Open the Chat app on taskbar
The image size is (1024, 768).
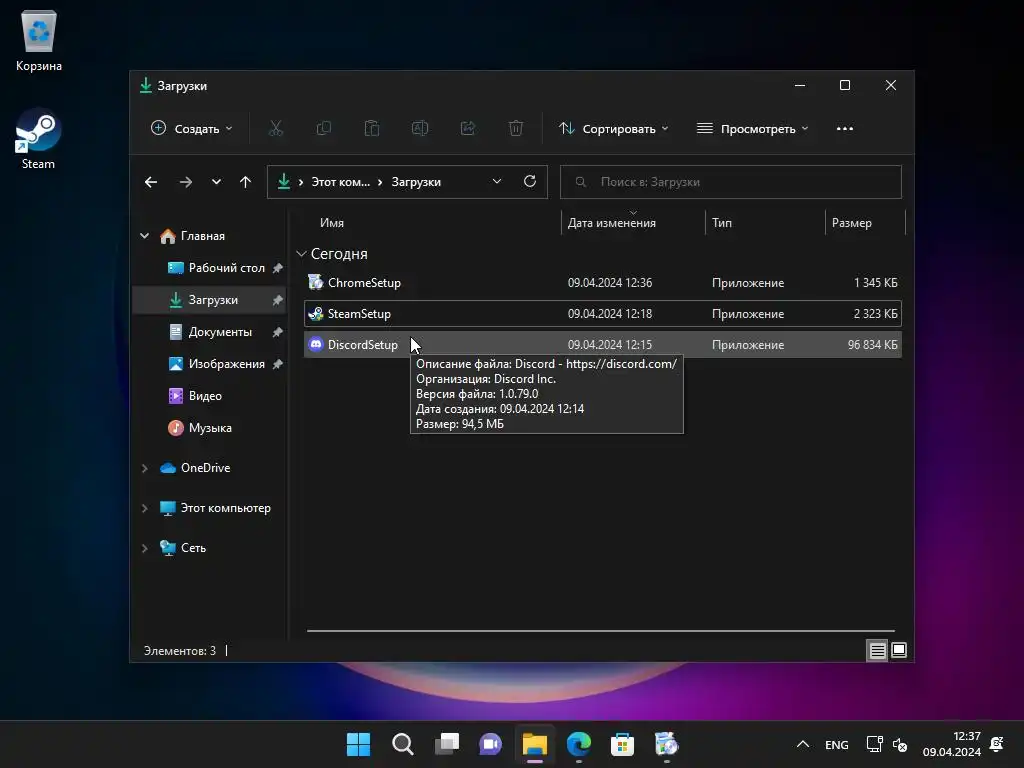(x=490, y=744)
